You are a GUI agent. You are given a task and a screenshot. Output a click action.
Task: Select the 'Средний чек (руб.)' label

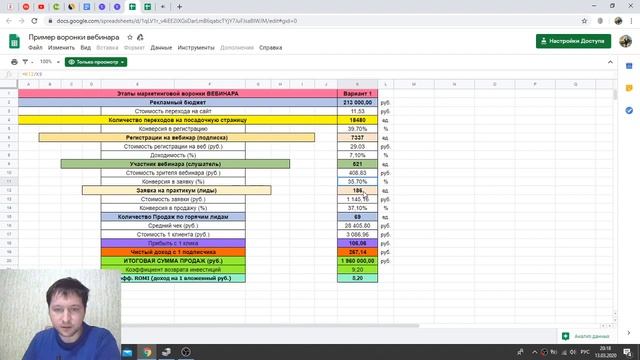pos(173,226)
